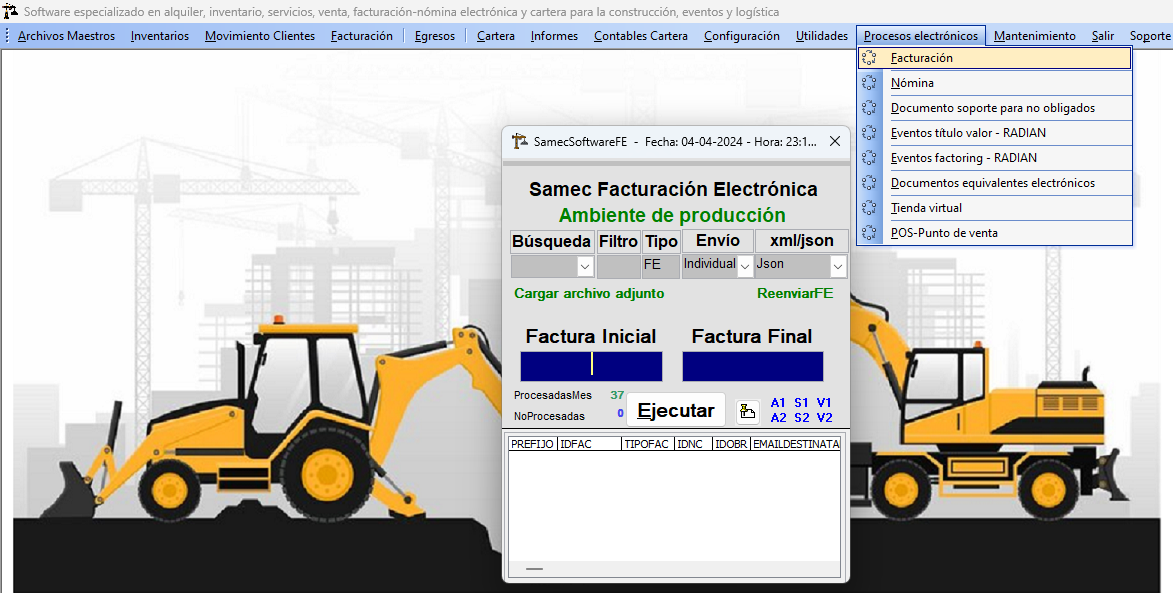Click the A1 link
This screenshot has width=1173, height=593.
pyautogui.click(x=778, y=403)
